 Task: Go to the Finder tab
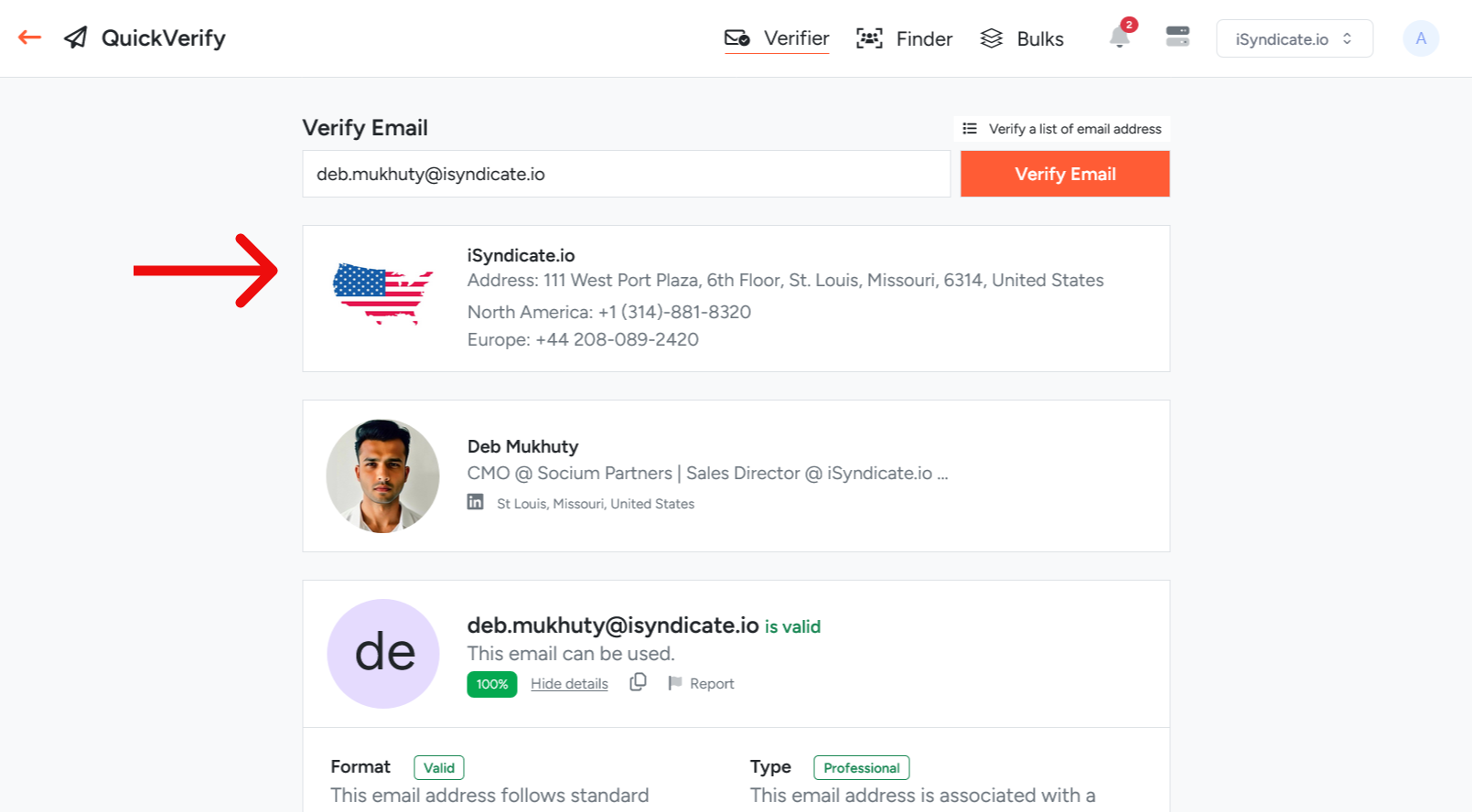pyautogui.click(x=904, y=38)
